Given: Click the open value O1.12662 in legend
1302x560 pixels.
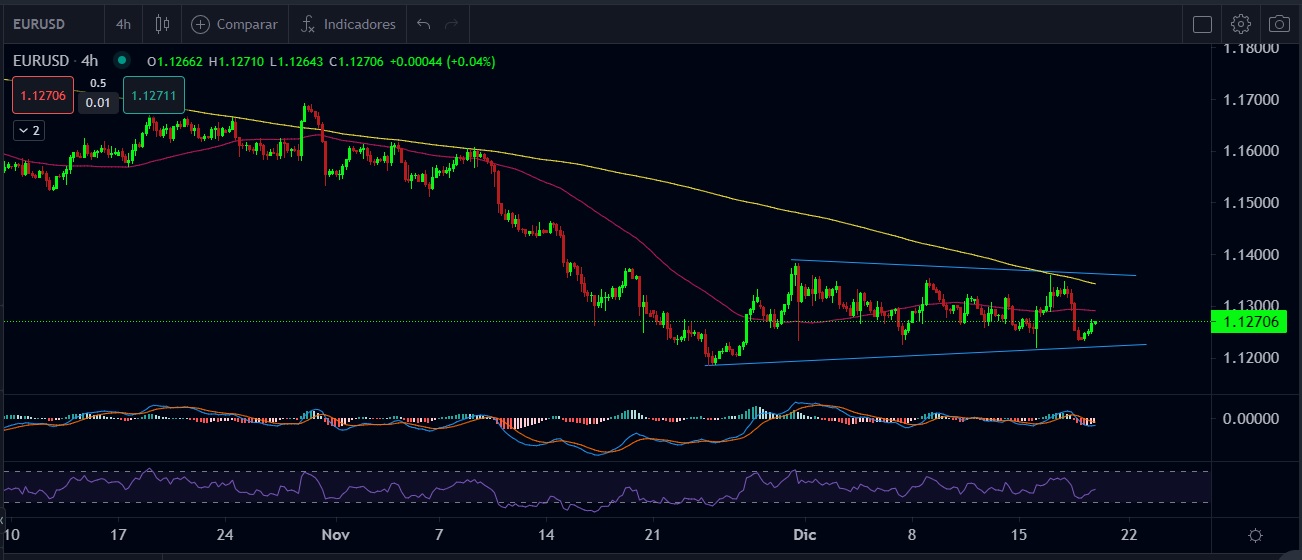Looking at the screenshot, I should click(x=175, y=61).
